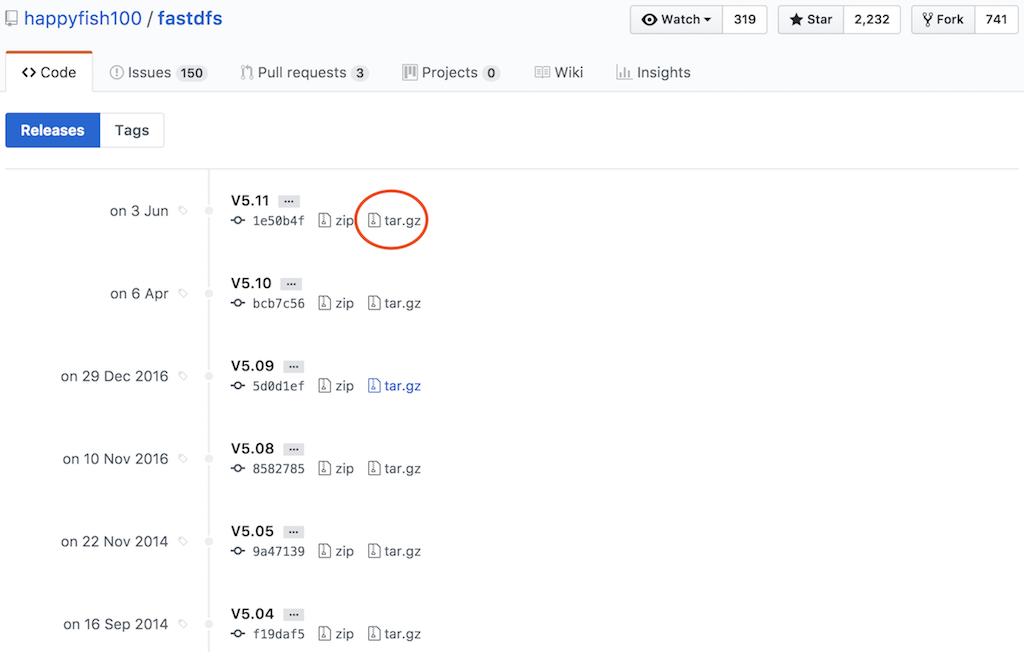Expand V5.09 release notes ellipsis
Screen dimensions: 1024x652
[293, 366]
